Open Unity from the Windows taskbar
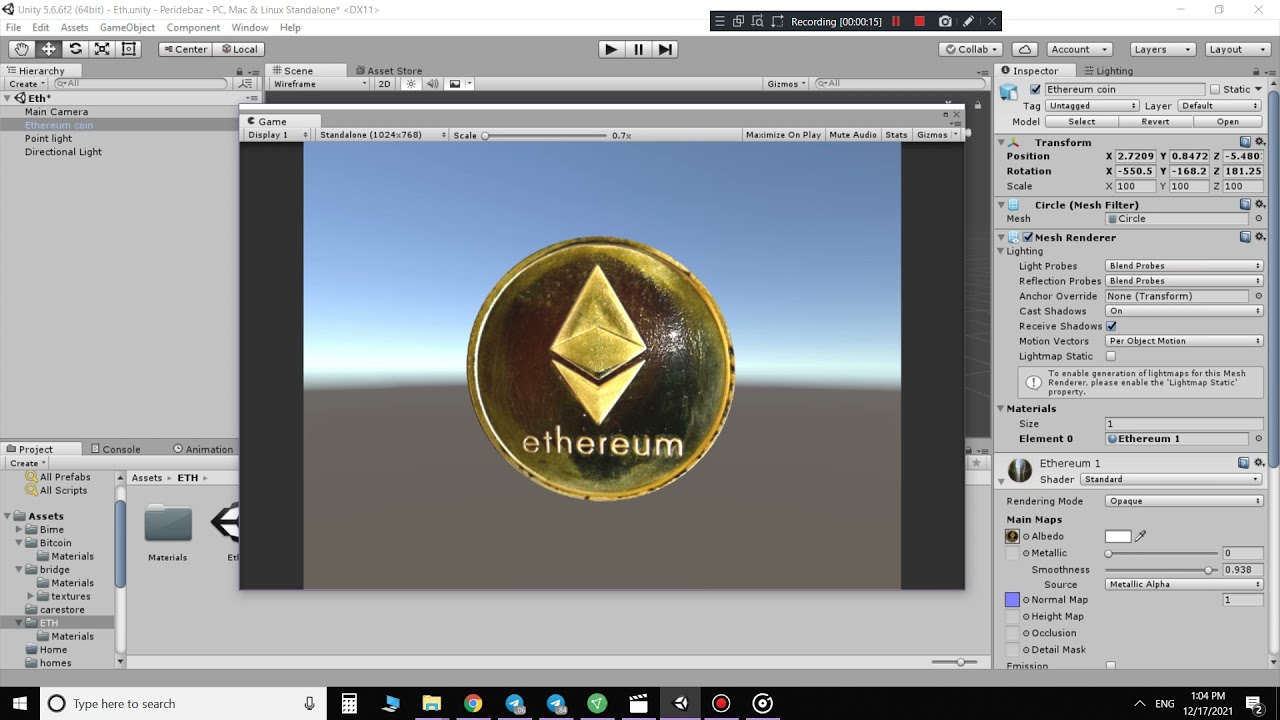This screenshot has height=720, width=1280. [x=681, y=704]
